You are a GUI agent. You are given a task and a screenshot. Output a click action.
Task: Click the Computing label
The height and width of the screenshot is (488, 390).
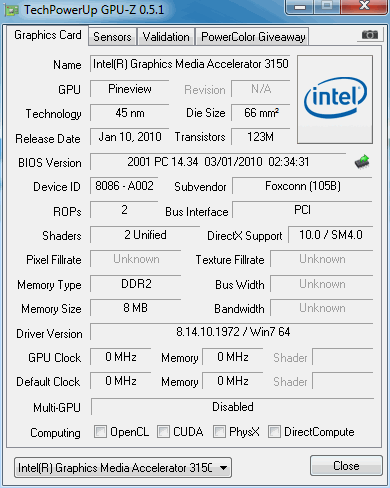click(x=55, y=433)
